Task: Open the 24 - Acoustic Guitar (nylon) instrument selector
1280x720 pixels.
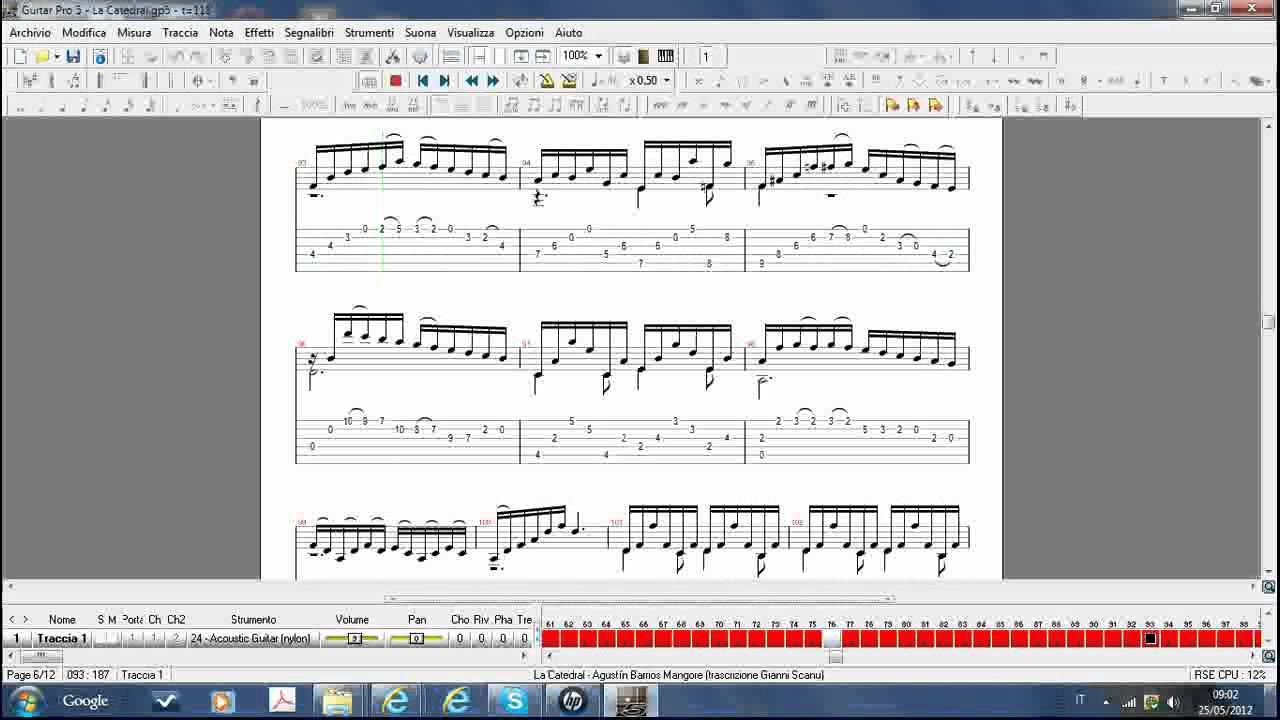Action: pos(251,638)
